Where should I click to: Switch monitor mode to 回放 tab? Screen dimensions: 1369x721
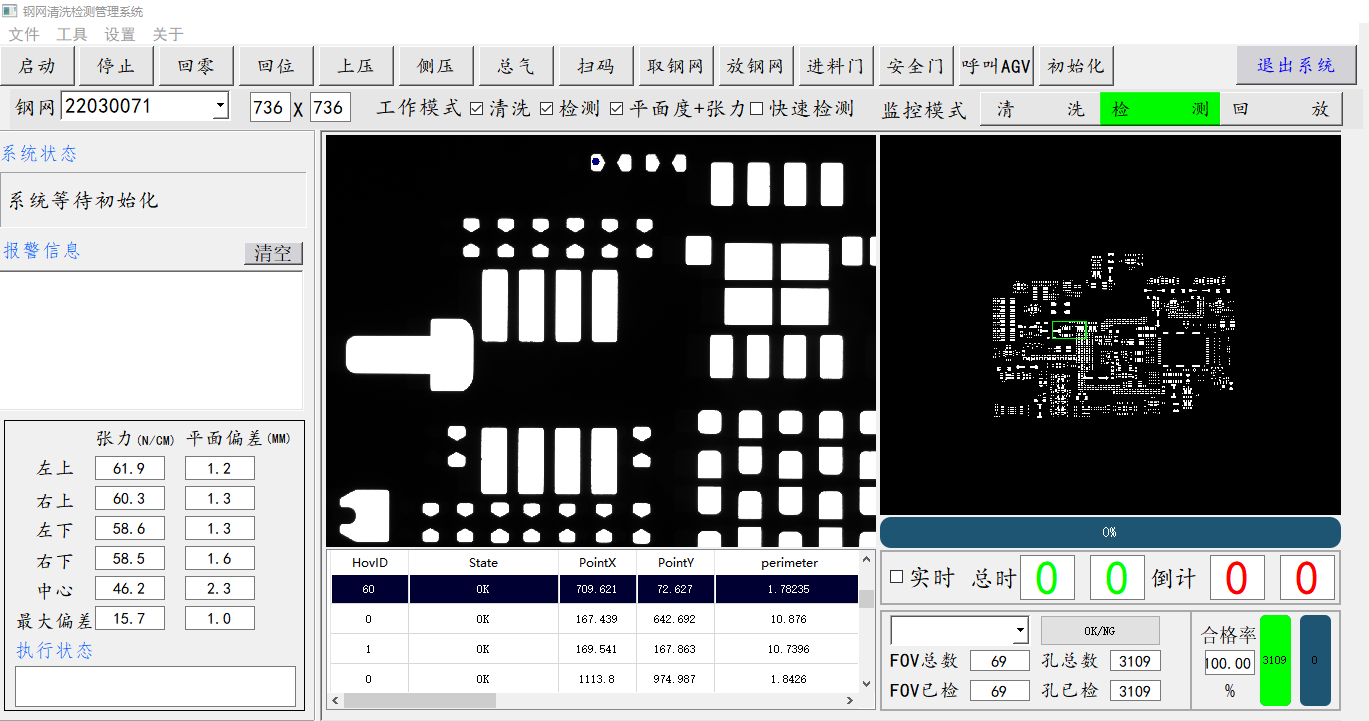[x=1281, y=109]
